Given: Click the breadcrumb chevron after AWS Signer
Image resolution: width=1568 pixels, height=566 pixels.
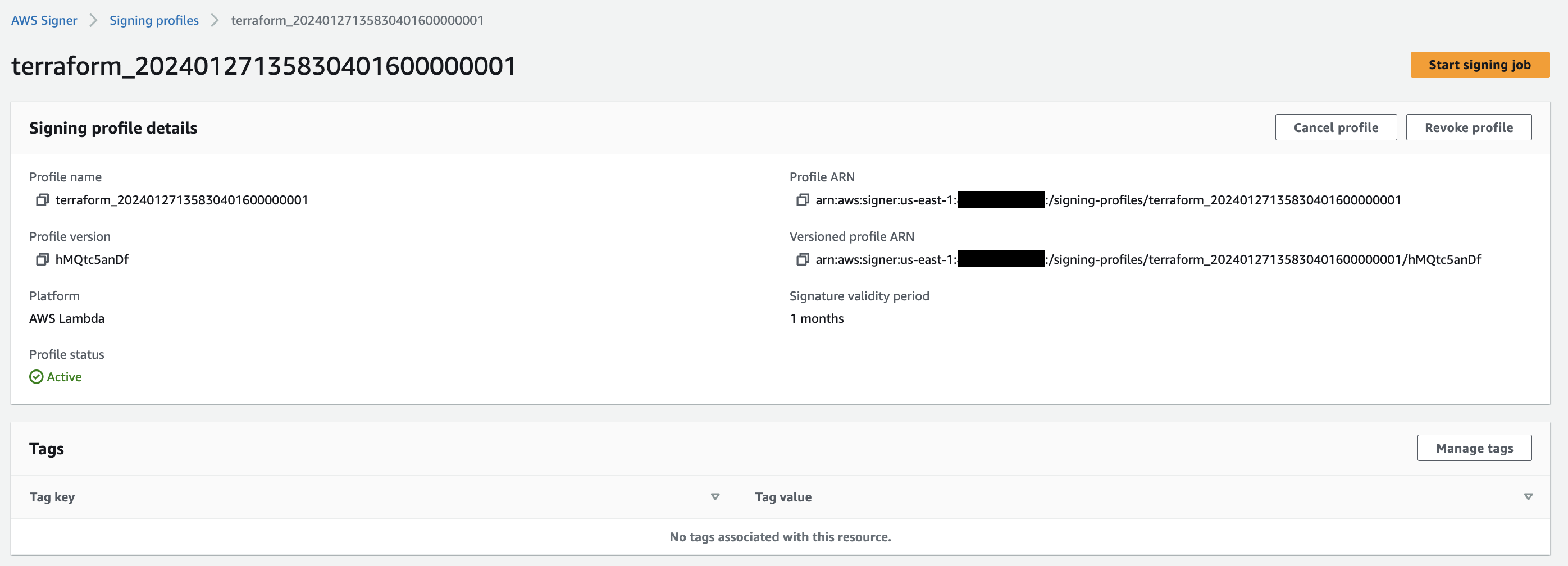Looking at the screenshot, I should coord(93,21).
